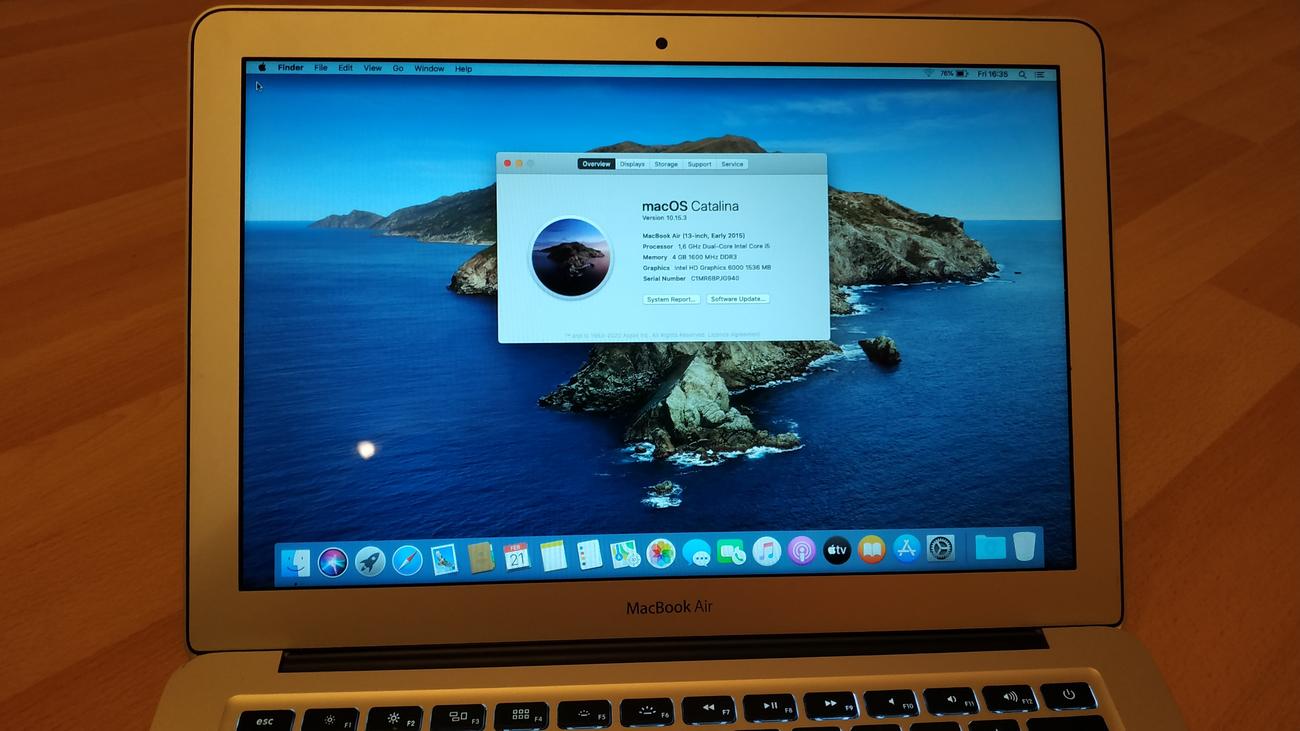This screenshot has width=1300, height=731.
Task: Click the Software Update button
Action: 738,299
